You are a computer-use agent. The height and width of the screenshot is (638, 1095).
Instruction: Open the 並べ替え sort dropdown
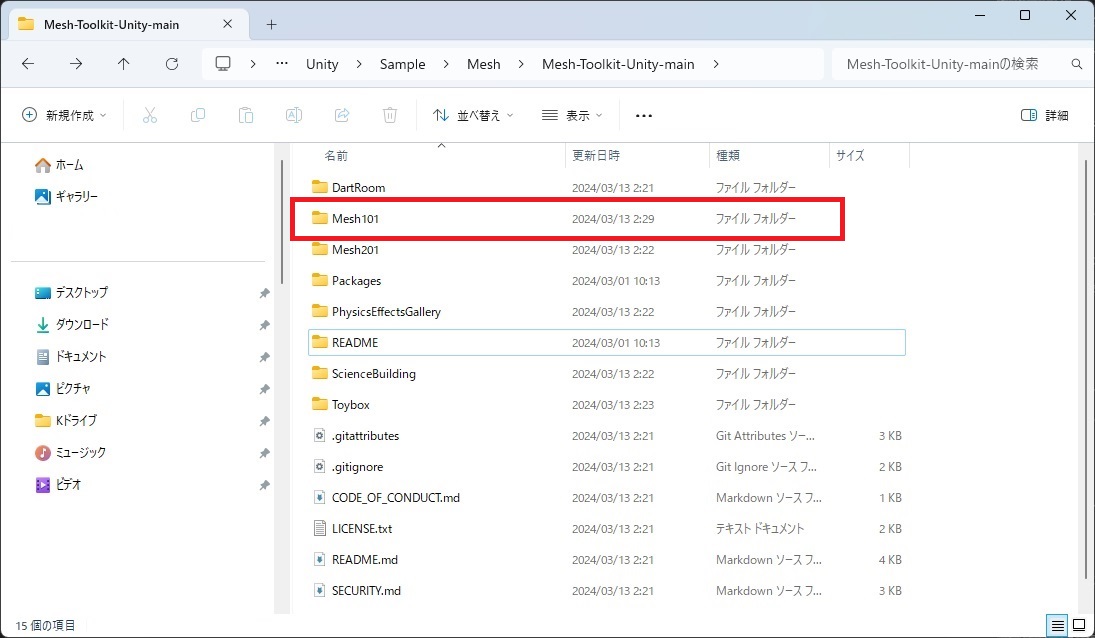[473, 115]
